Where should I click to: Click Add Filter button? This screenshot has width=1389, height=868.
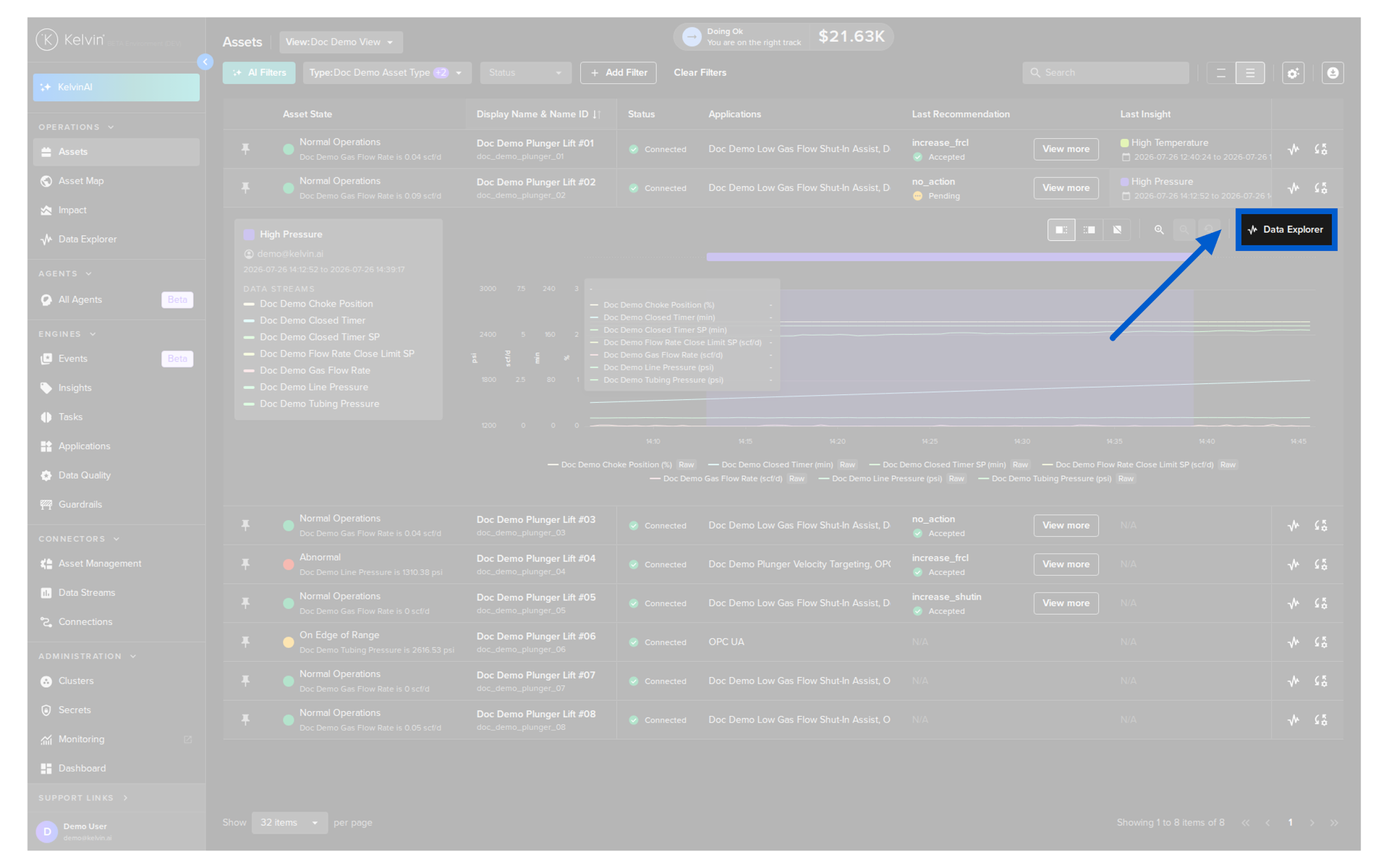pyautogui.click(x=619, y=72)
